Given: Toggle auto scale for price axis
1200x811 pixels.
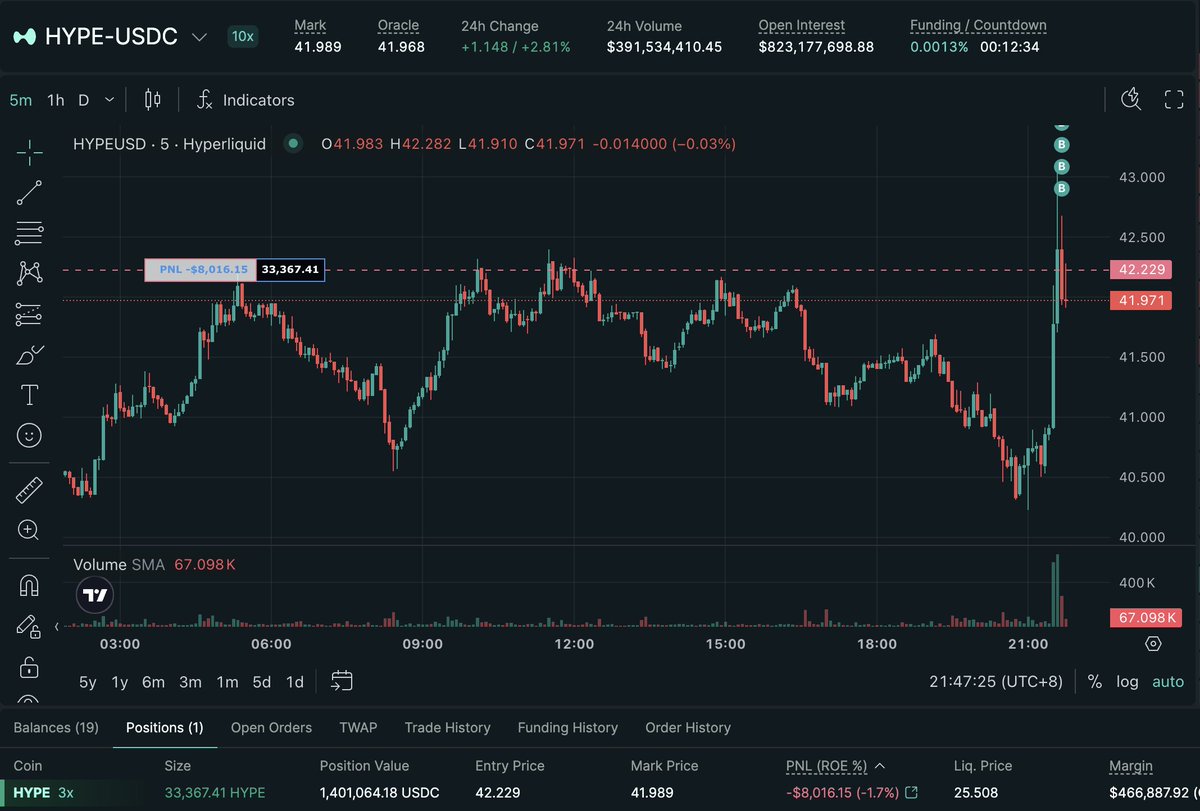Looking at the screenshot, I should pyautogui.click(x=1168, y=682).
